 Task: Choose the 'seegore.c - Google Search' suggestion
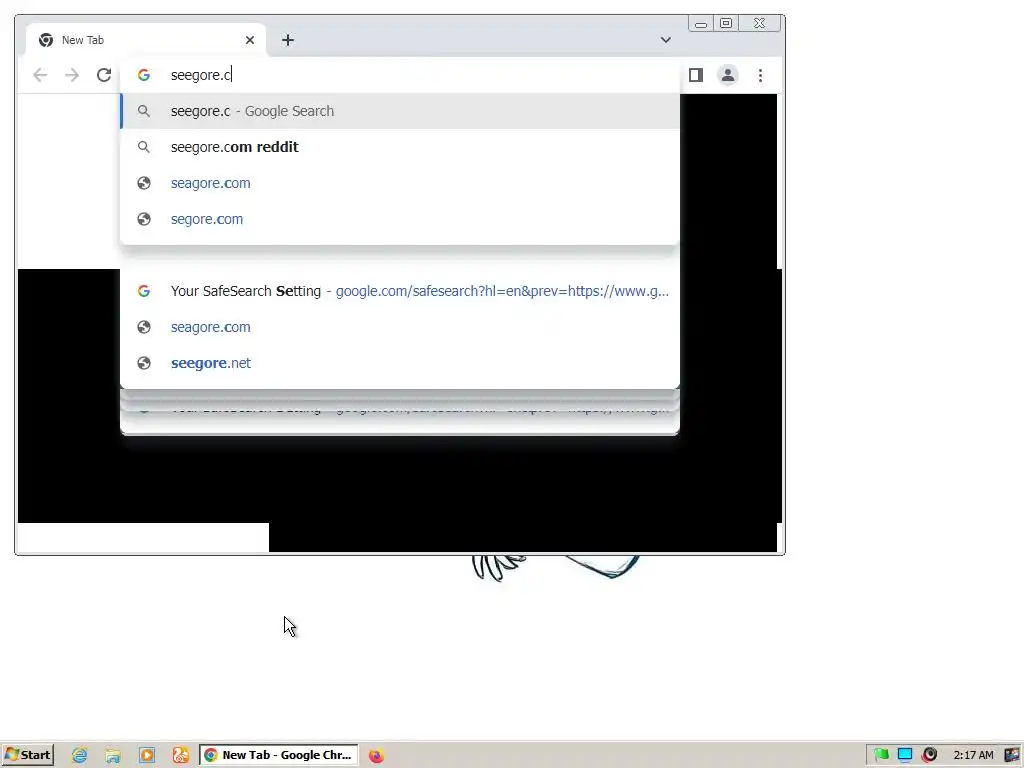tap(400, 111)
